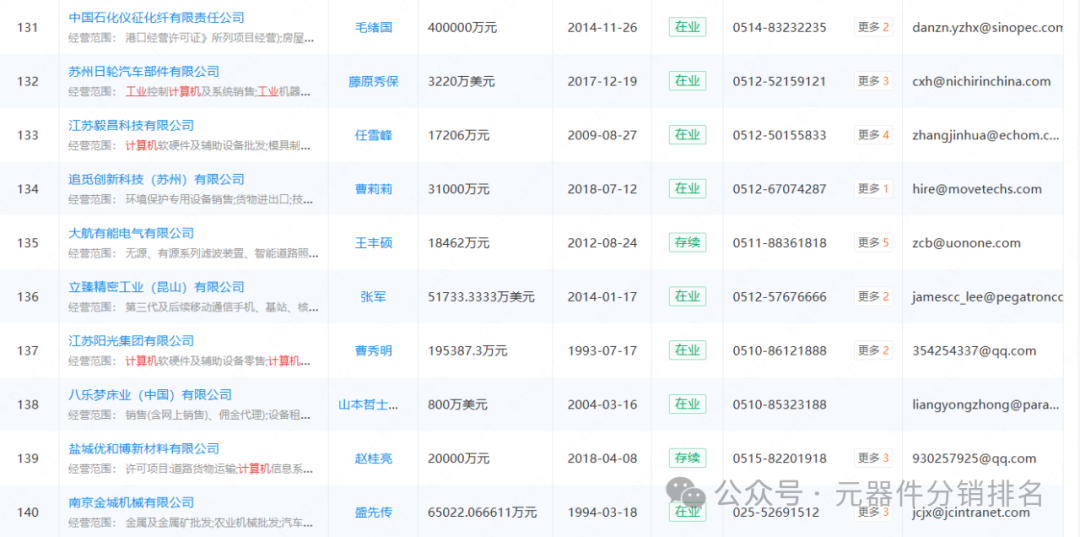Image resolution: width=1080 pixels, height=537 pixels.
Task: Select registered capital 17206万元
Action: point(459,135)
